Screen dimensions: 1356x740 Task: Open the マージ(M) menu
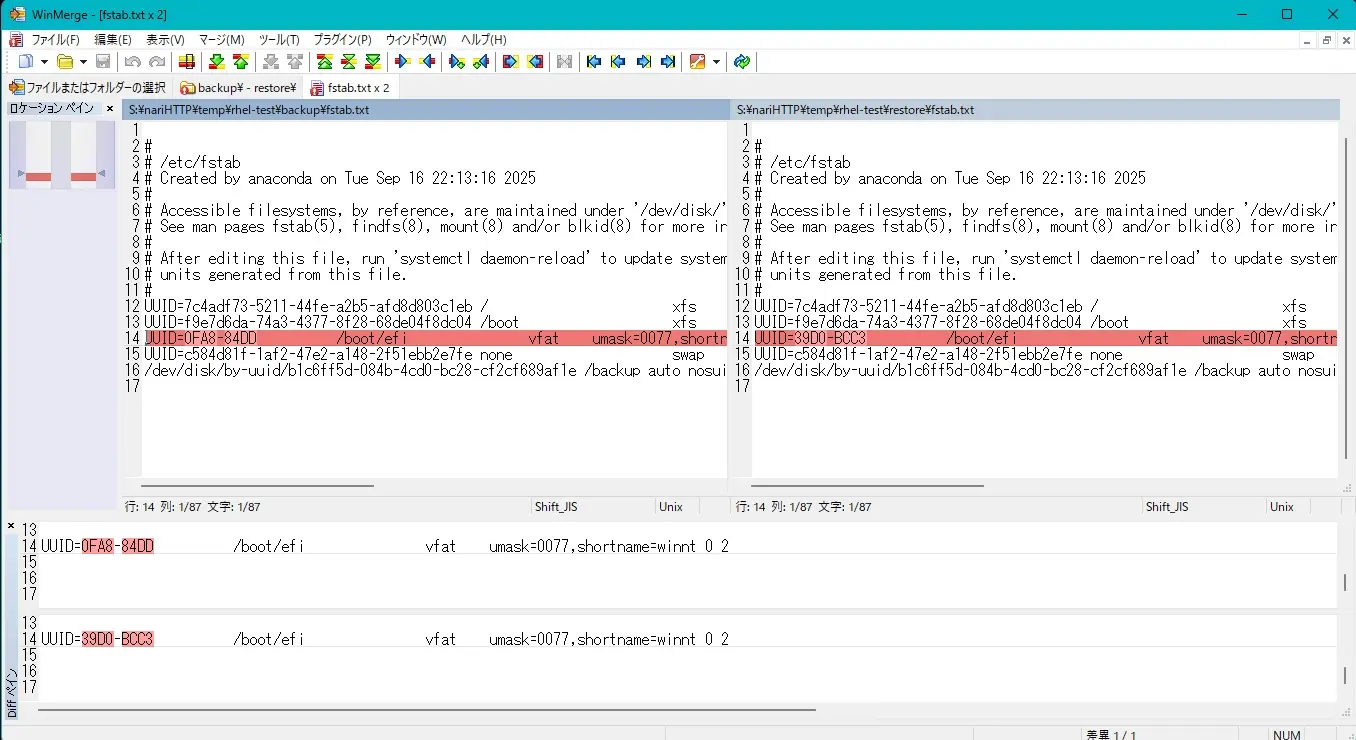pyautogui.click(x=216, y=40)
